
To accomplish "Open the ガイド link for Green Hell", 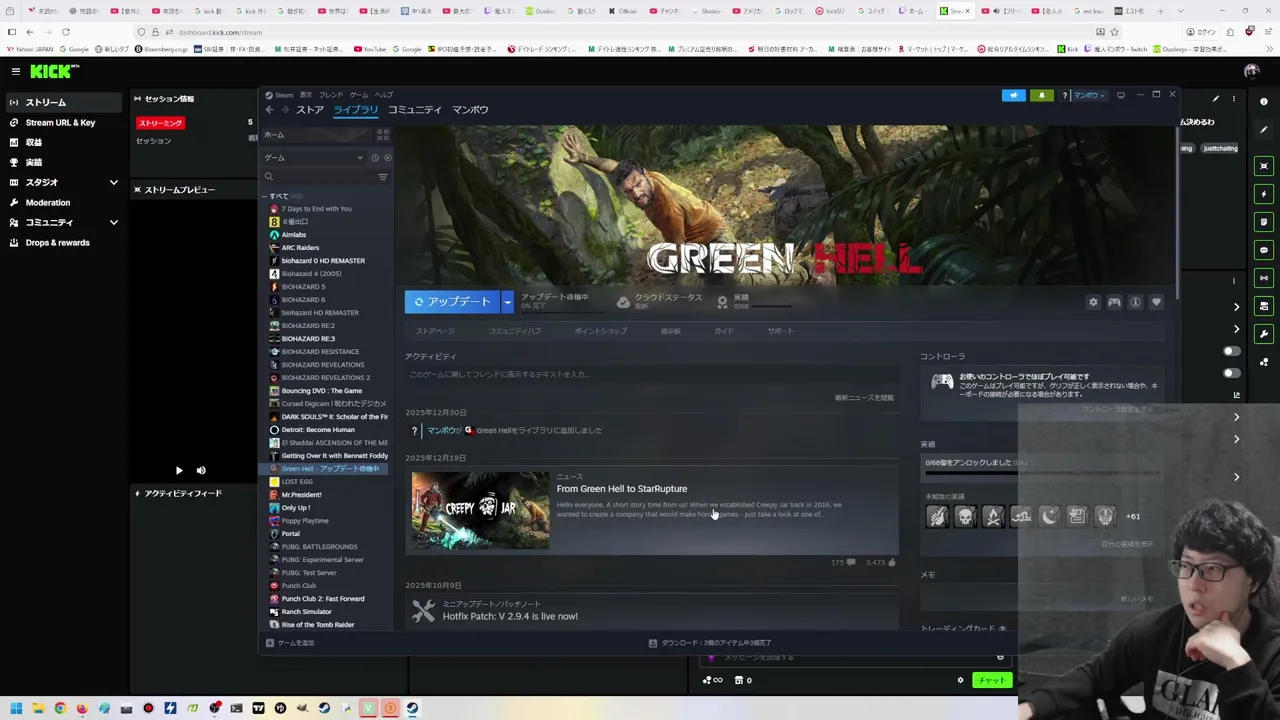I will click(x=723, y=331).
